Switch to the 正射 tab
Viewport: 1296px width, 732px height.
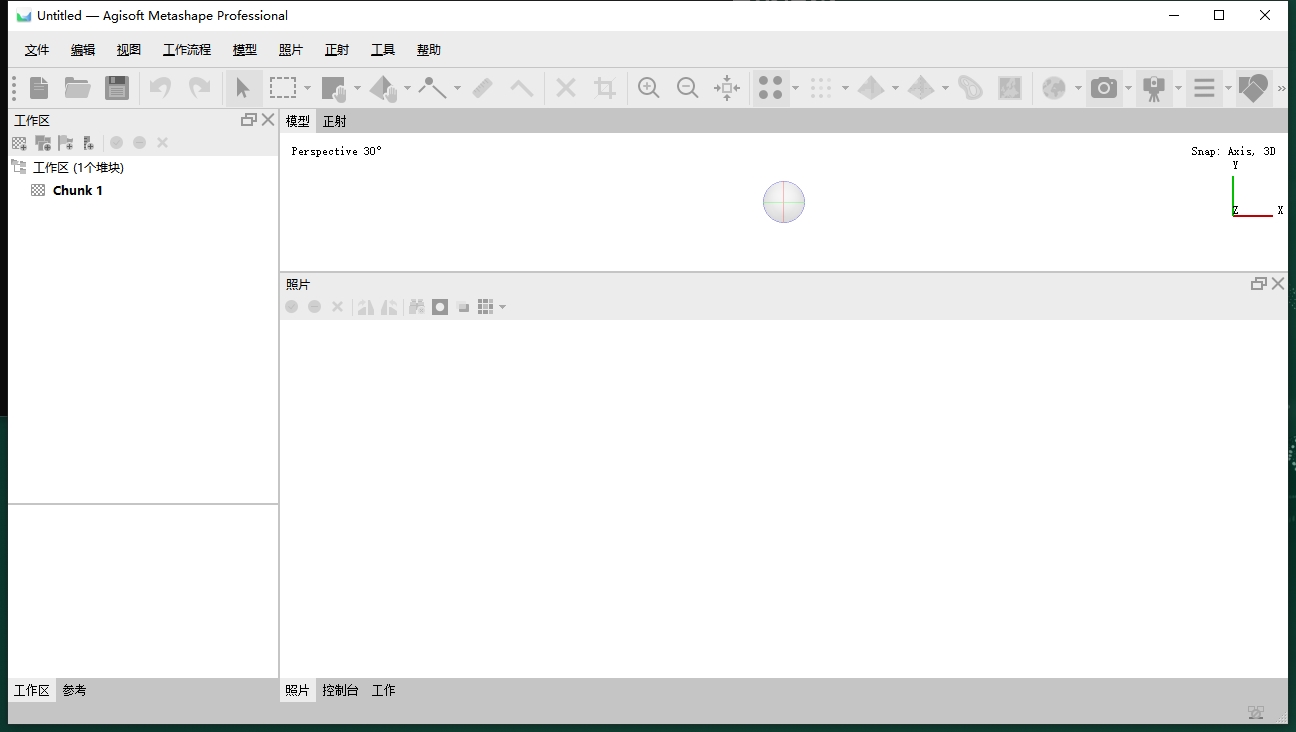coord(334,121)
